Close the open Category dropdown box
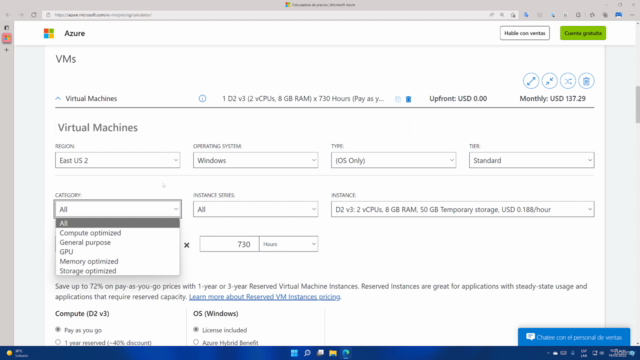The image size is (640, 360). pos(118,209)
